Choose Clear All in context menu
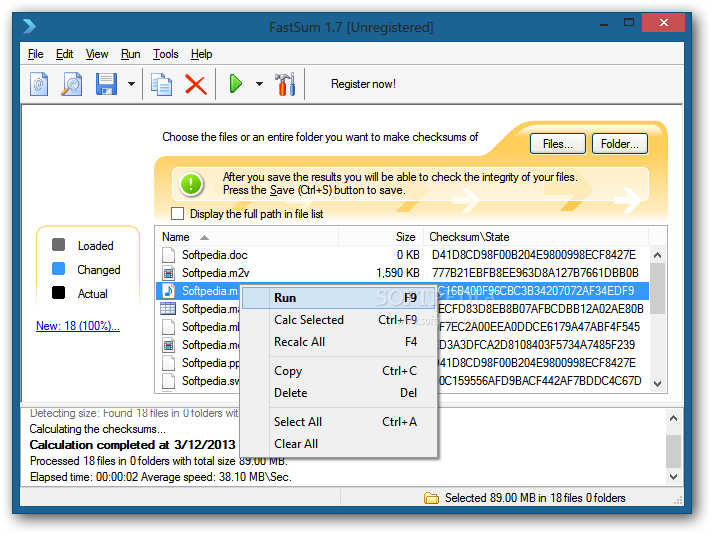 [339, 444]
